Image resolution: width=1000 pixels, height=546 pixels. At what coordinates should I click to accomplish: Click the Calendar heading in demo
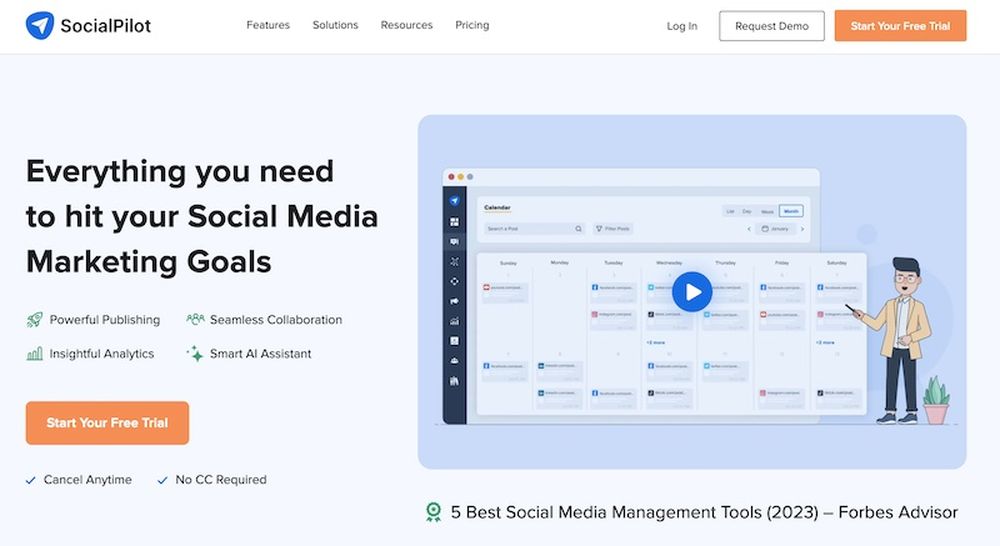click(x=497, y=208)
